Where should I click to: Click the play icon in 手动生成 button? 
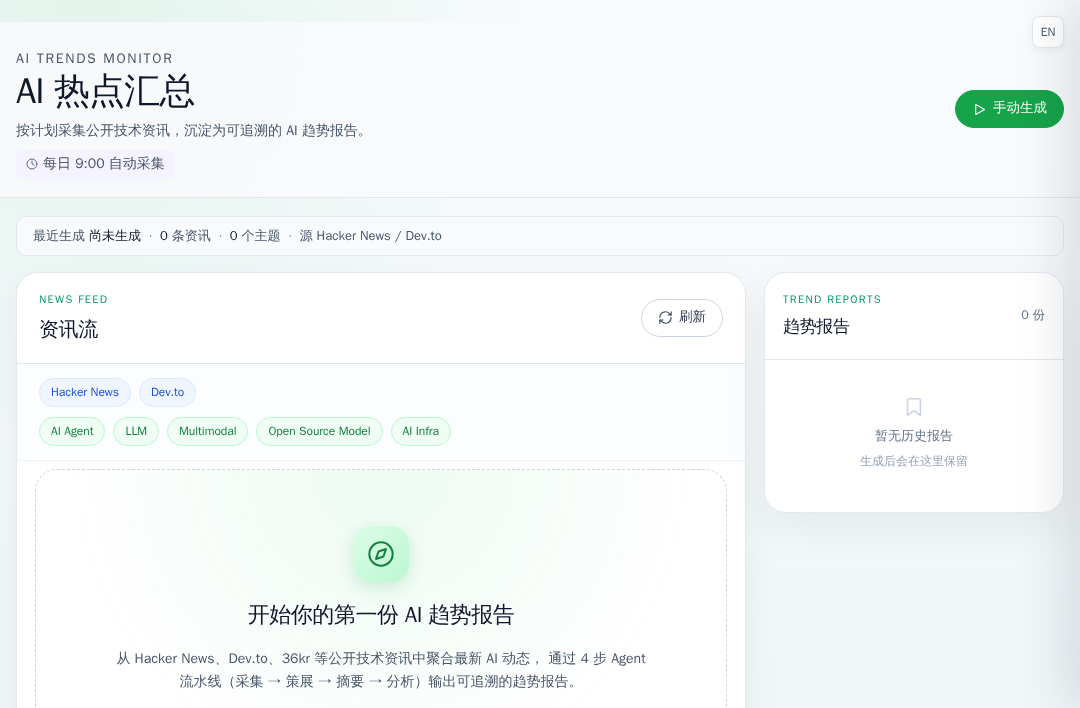pyautogui.click(x=979, y=109)
